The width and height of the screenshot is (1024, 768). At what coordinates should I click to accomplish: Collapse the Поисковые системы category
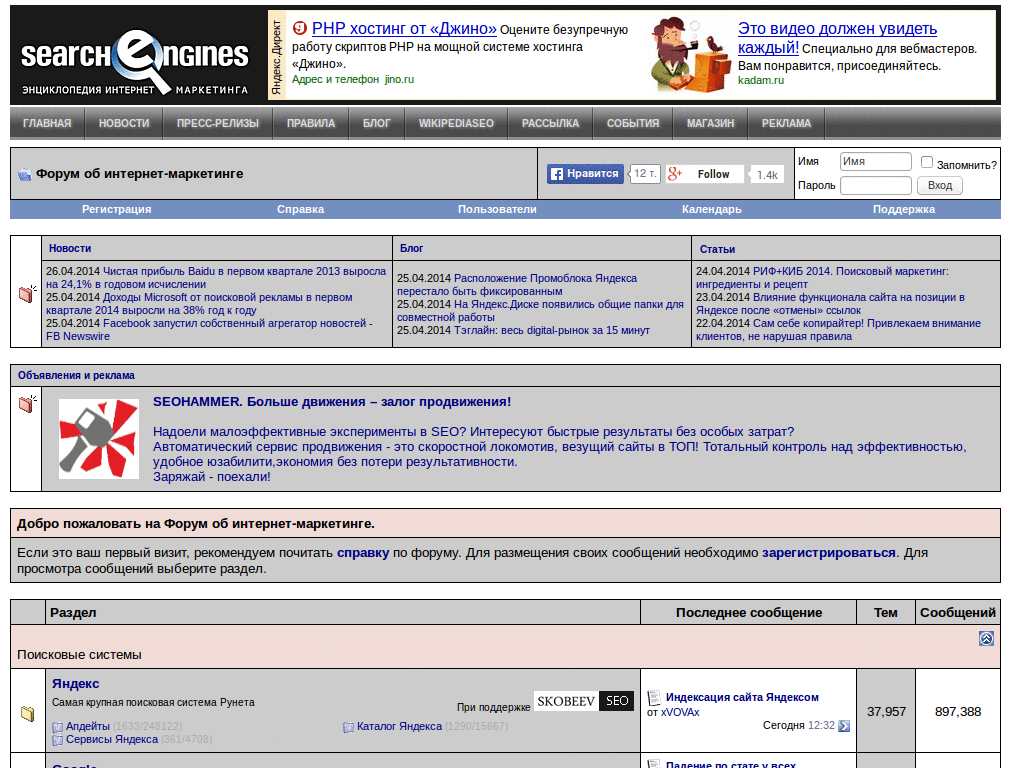[x=986, y=636]
